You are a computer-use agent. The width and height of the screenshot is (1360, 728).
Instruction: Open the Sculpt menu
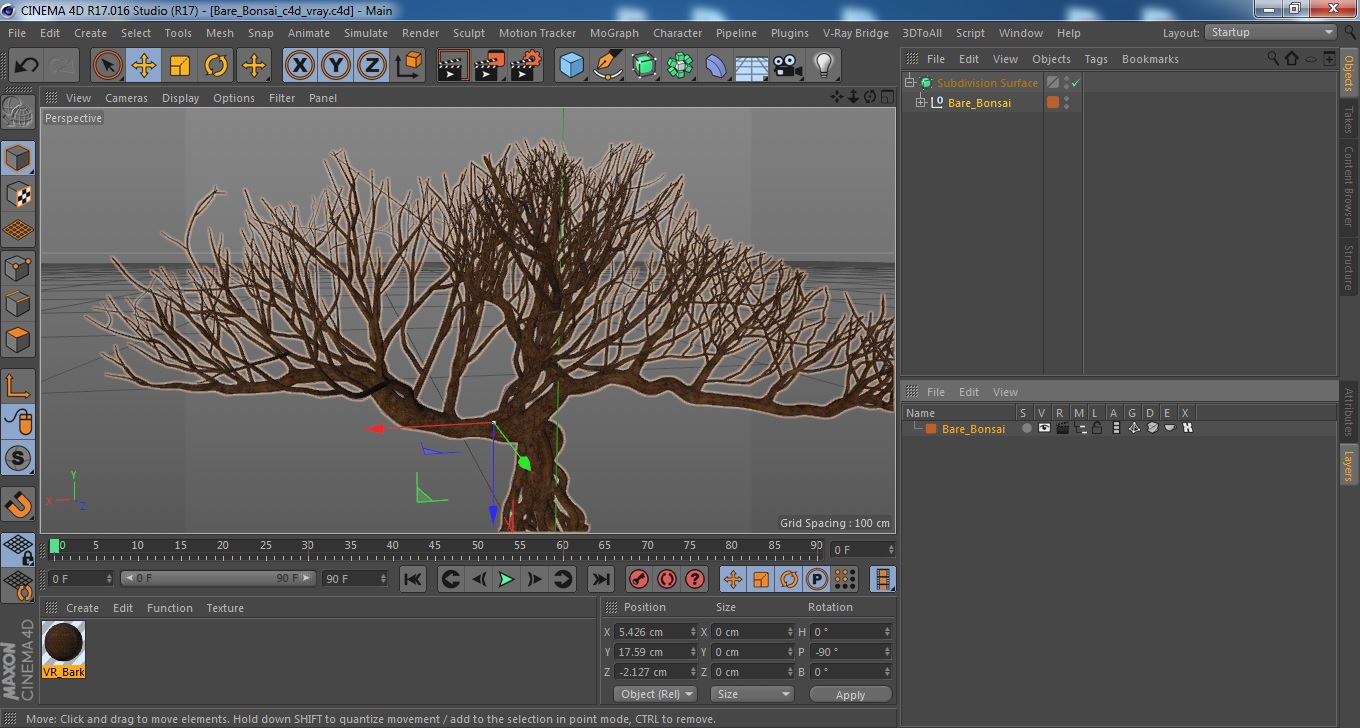pos(469,33)
